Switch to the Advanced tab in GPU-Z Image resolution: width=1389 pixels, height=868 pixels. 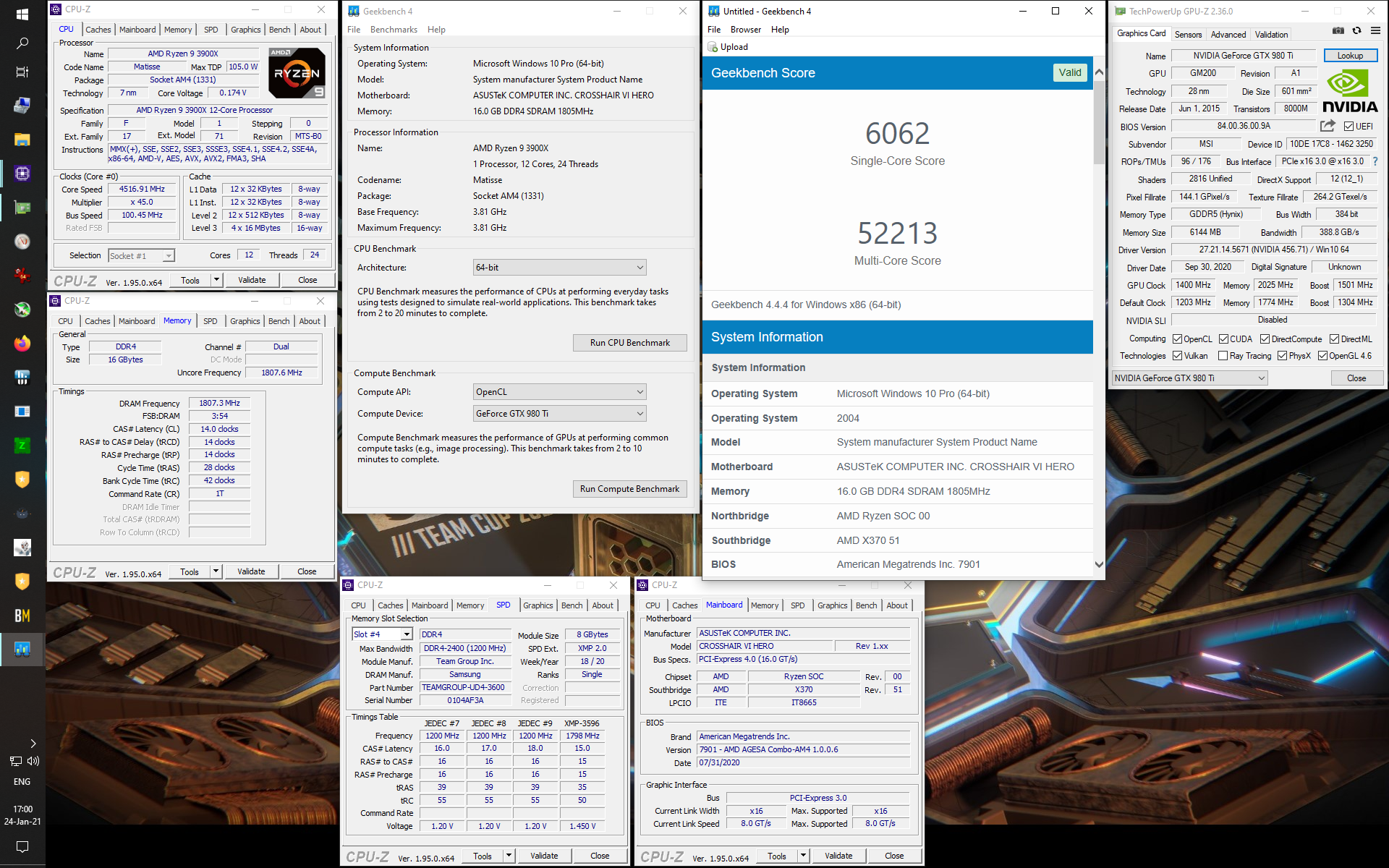(1228, 34)
